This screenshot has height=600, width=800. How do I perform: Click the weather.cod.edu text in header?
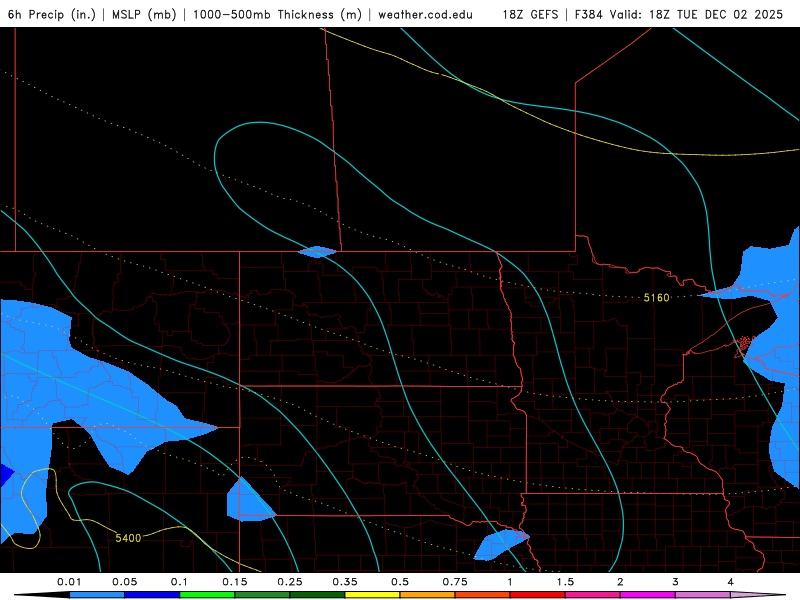pos(425,15)
